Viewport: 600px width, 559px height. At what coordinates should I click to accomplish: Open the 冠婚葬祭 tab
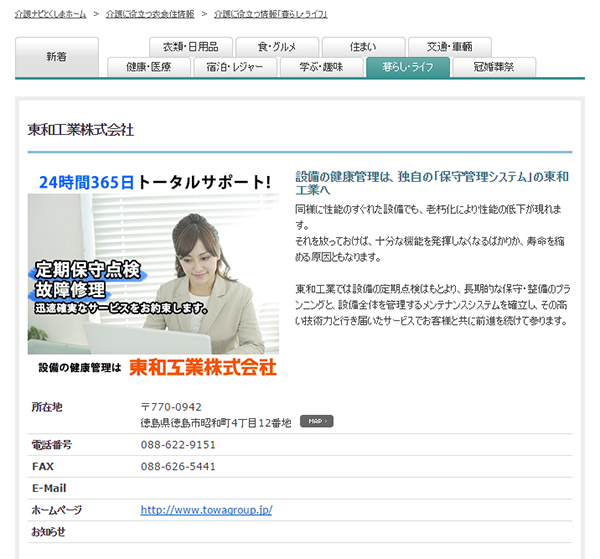click(494, 67)
